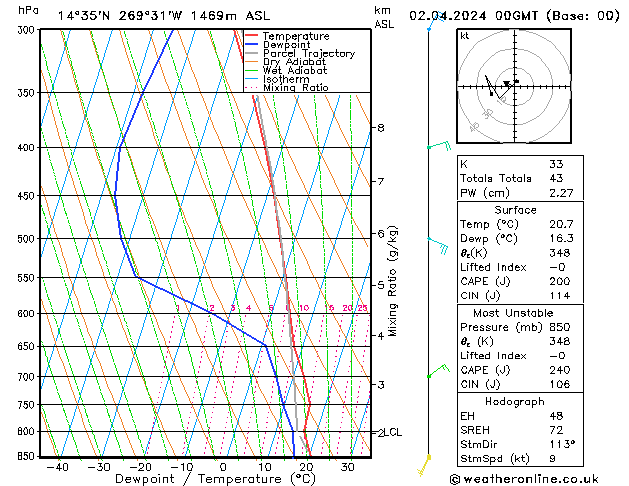629x486 pixels.
Task: Click the 'Temperature' legend entry
Action: click(296, 36)
